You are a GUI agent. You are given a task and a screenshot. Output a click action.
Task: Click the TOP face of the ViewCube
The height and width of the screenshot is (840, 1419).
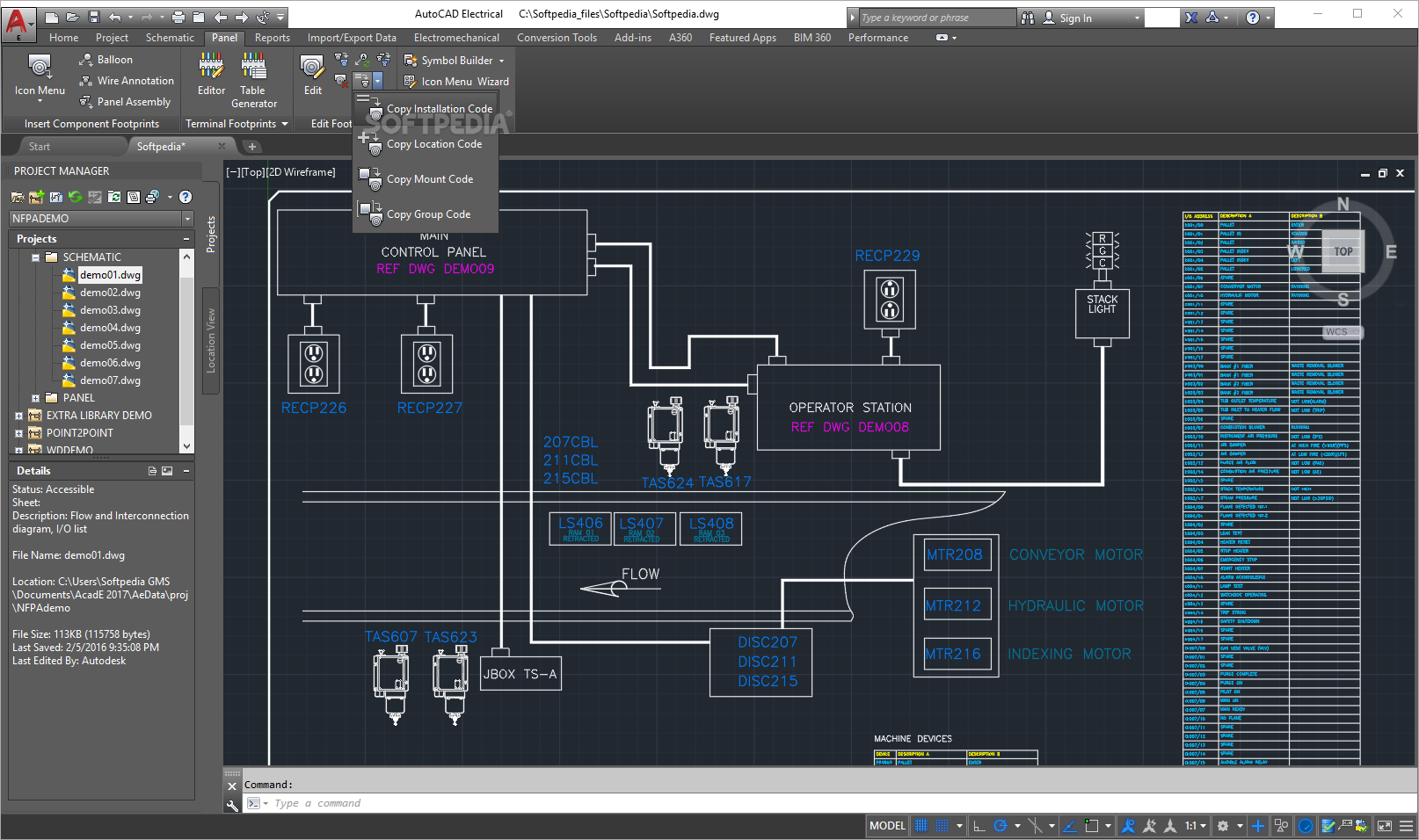[x=1343, y=251]
